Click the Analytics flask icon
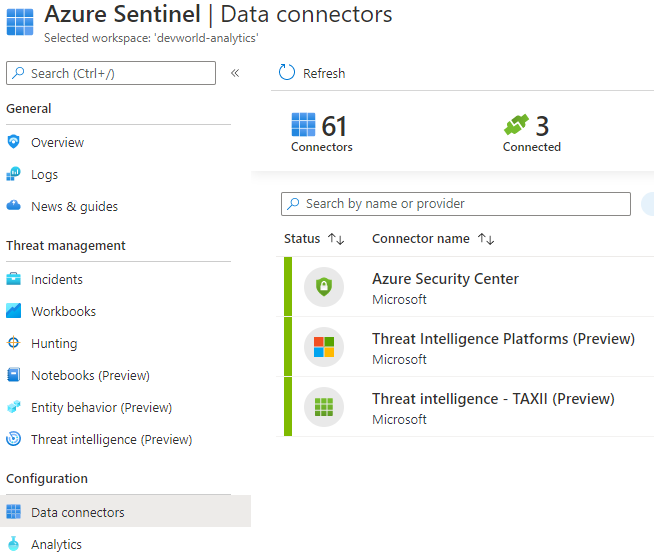 coord(13,544)
